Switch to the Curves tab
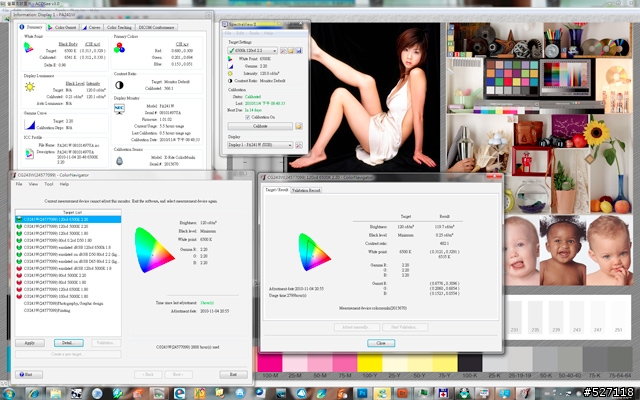The width and height of the screenshot is (640, 400). tap(91, 27)
